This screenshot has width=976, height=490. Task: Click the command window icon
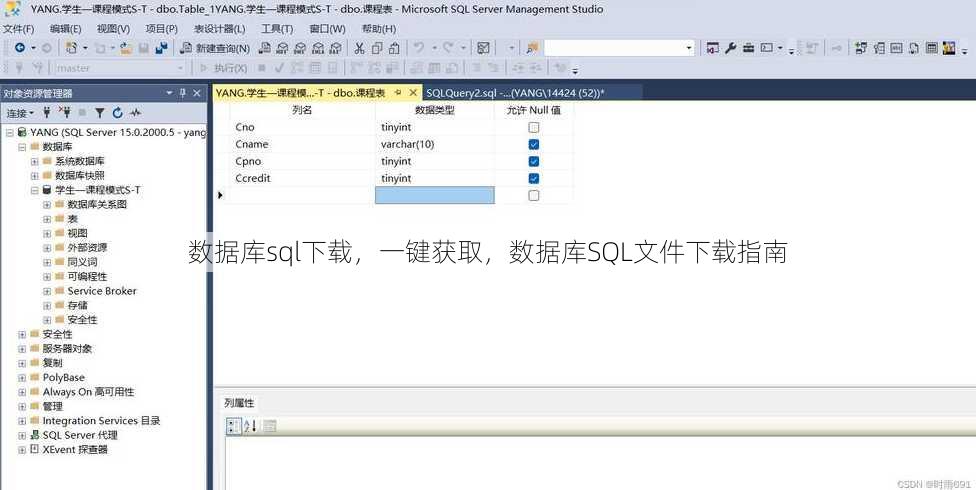click(x=767, y=48)
